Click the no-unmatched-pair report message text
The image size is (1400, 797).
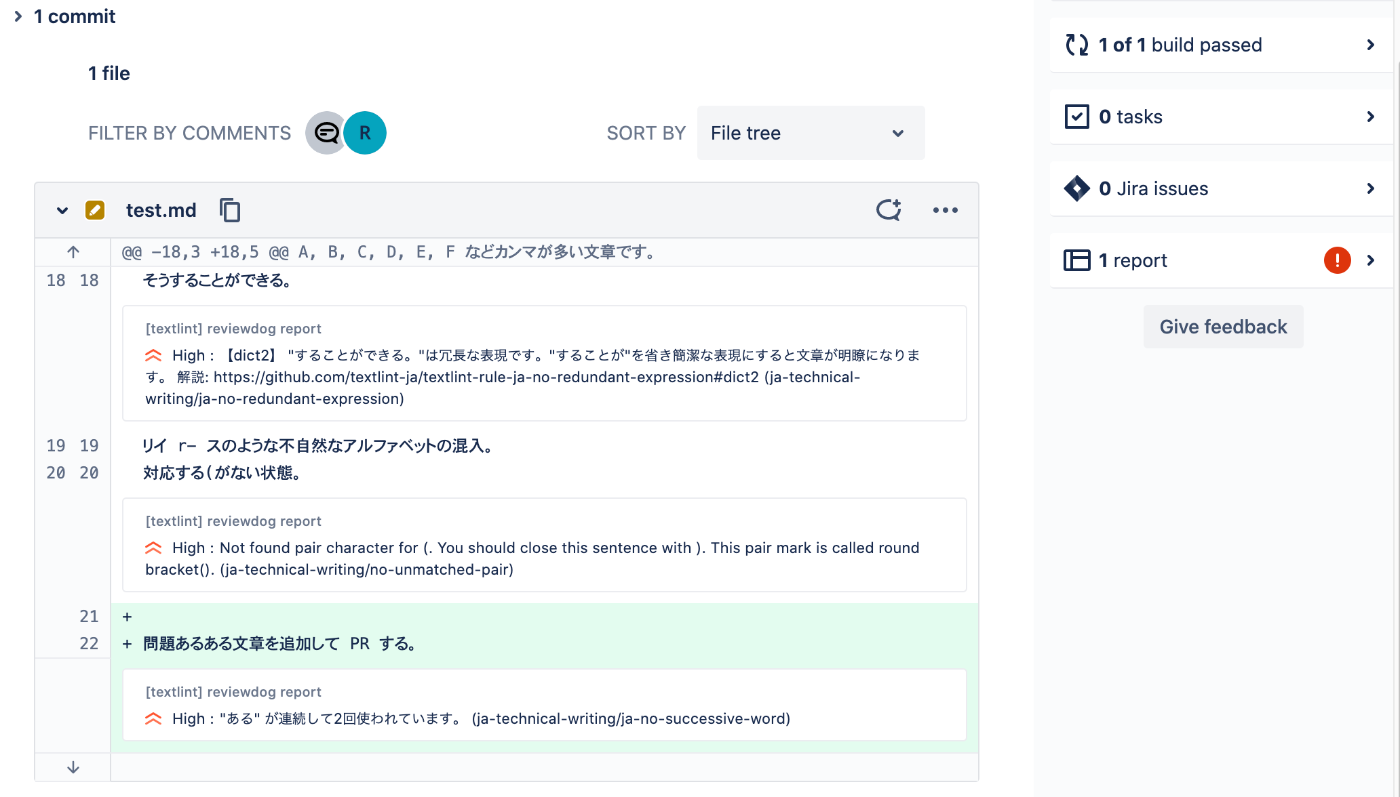[532, 559]
